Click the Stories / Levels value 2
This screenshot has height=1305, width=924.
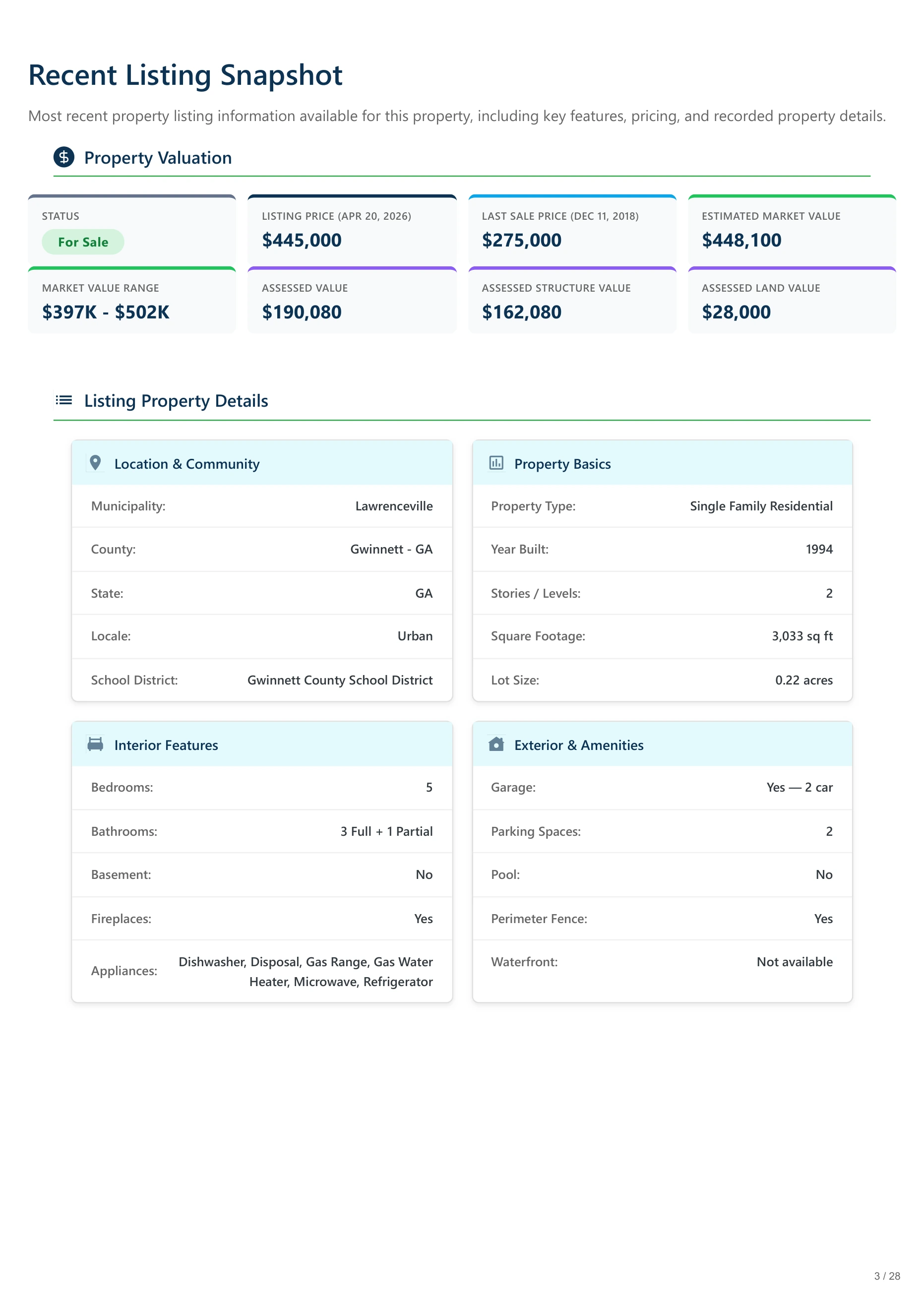829,593
